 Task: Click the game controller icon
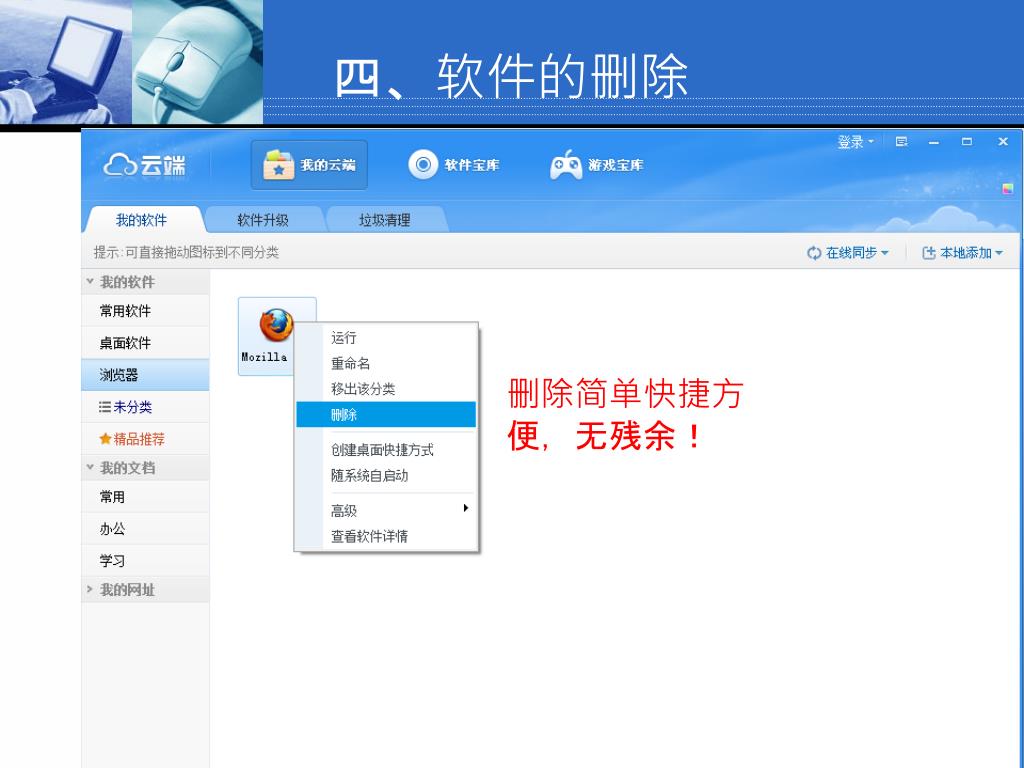566,165
